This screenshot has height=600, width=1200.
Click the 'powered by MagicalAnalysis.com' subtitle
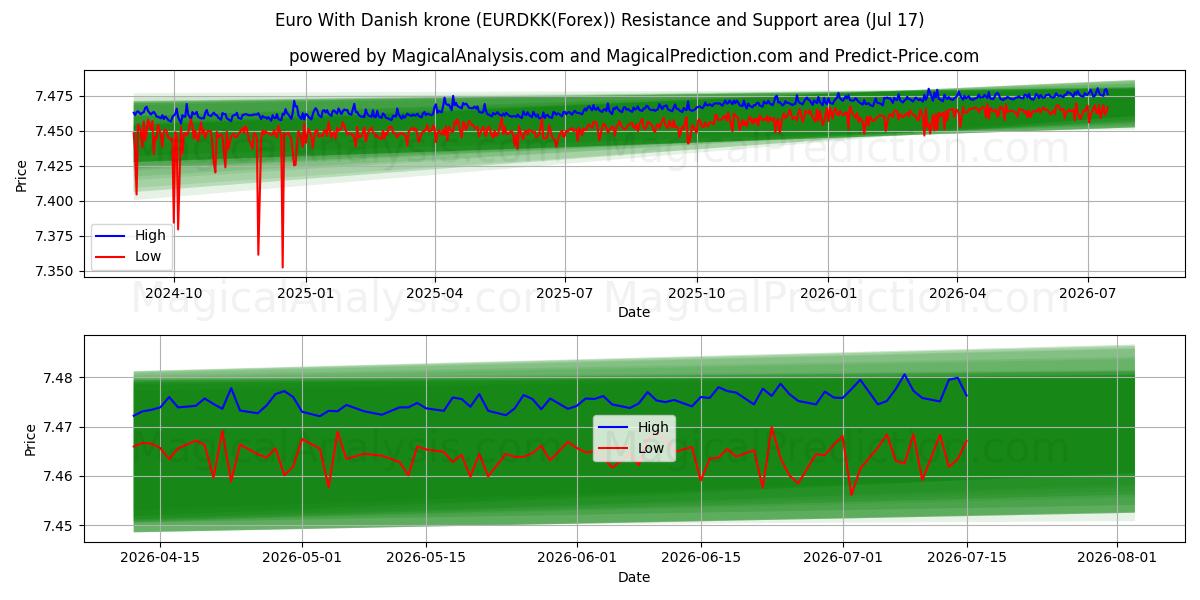(x=634, y=56)
